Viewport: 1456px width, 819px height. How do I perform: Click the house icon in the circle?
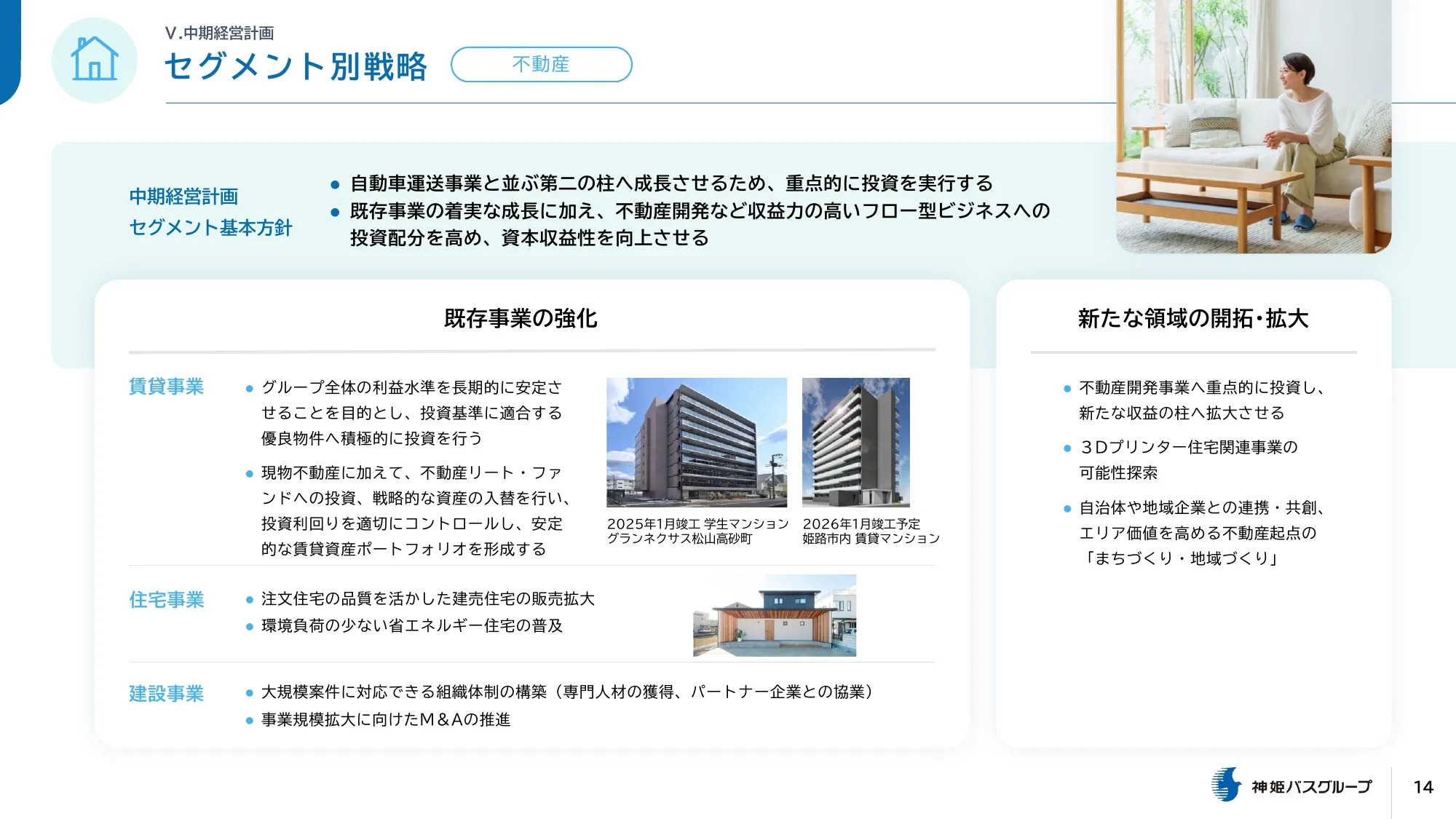(x=95, y=60)
